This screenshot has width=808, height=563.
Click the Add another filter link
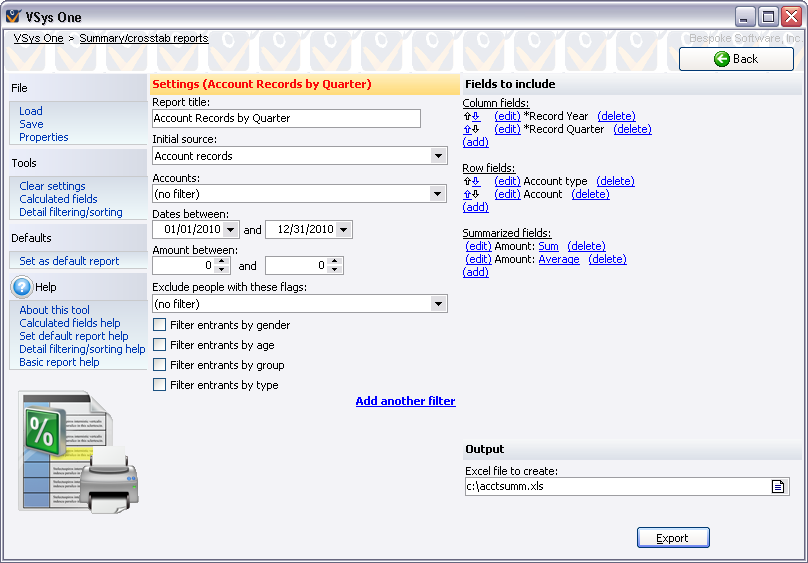pos(405,401)
